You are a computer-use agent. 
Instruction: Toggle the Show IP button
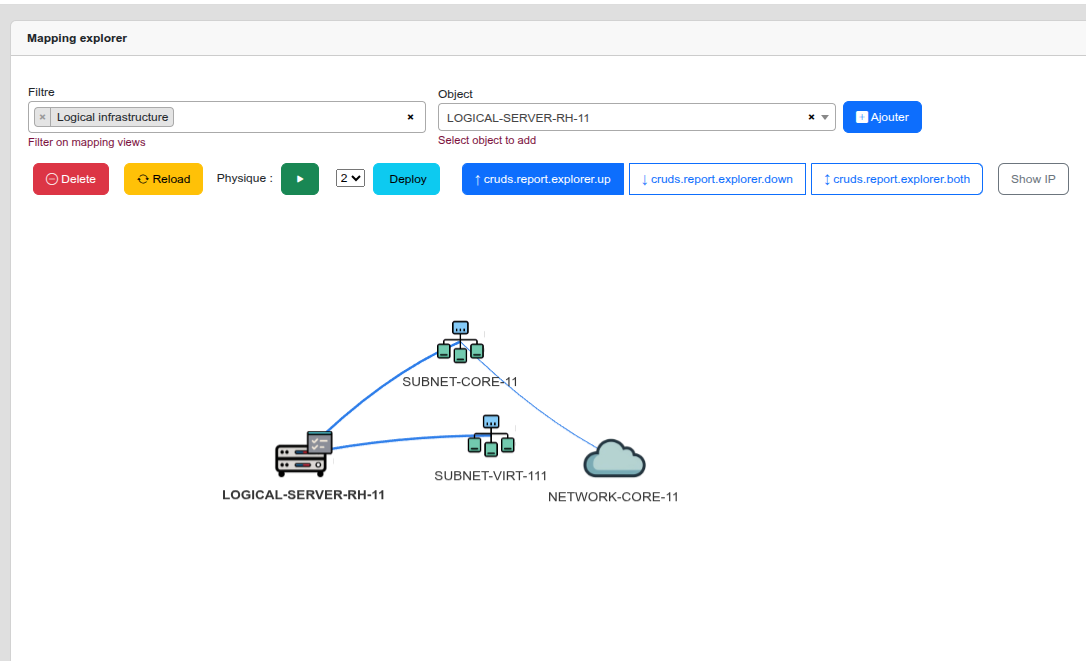tap(1033, 179)
